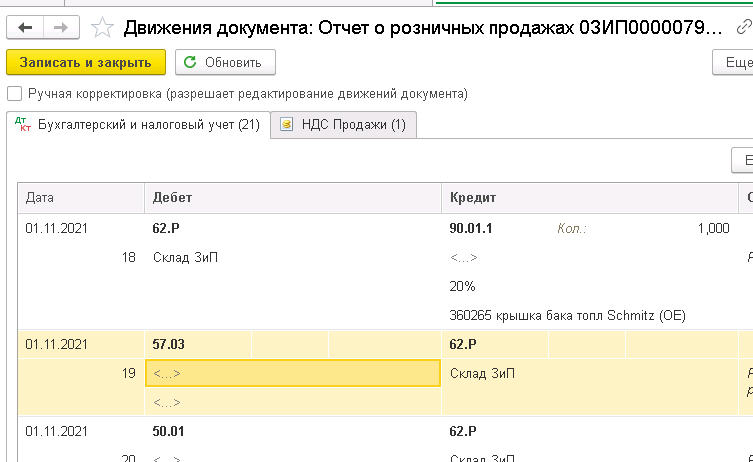
Task: Click the Кредит column header
Action: pyautogui.click(x=588, y=197)
